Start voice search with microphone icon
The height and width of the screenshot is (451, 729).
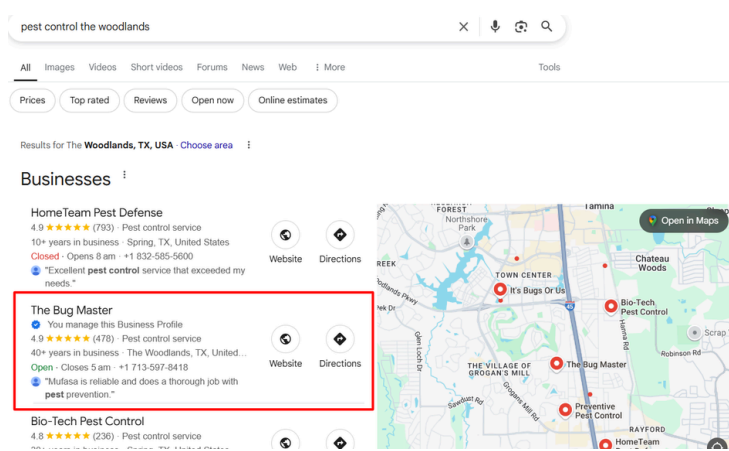click(x=494, y=27)
